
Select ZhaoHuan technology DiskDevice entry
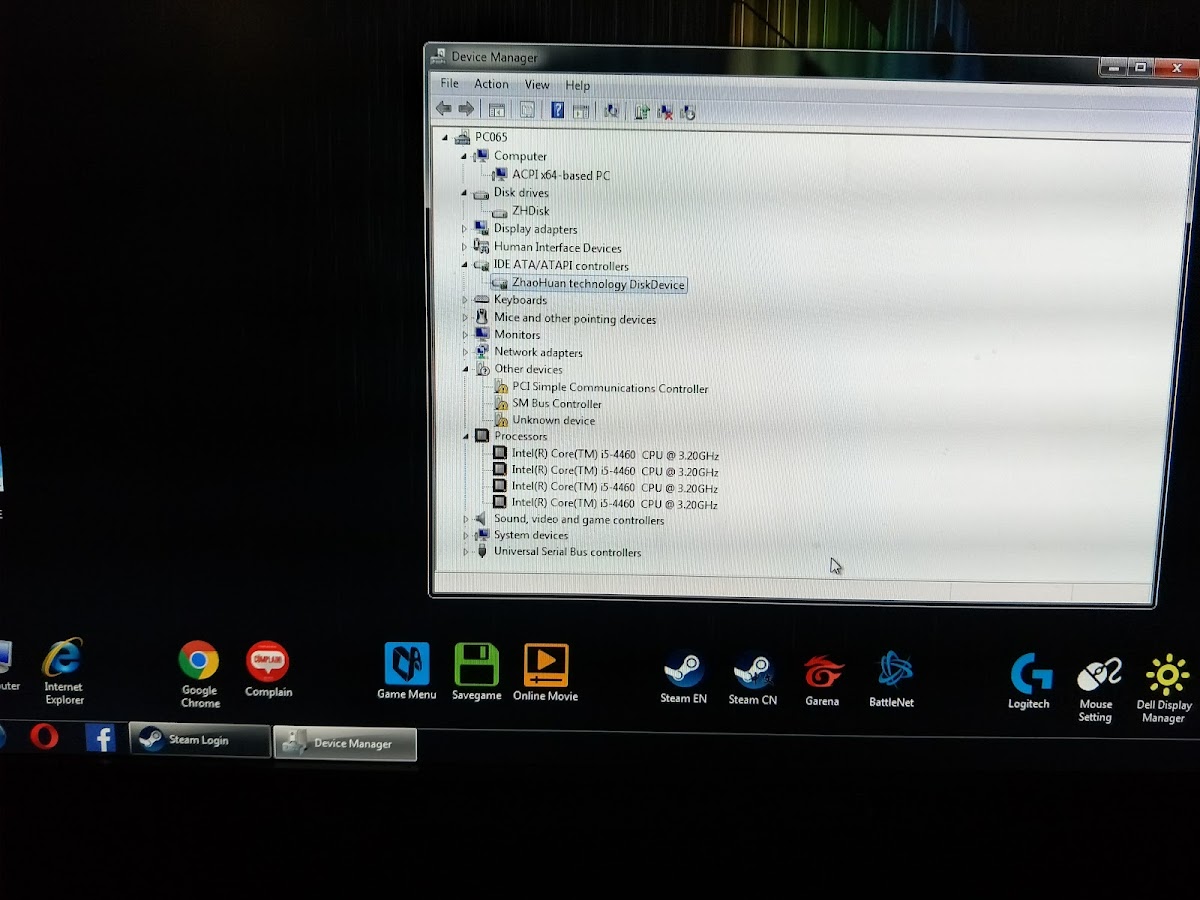click(598, 284)
